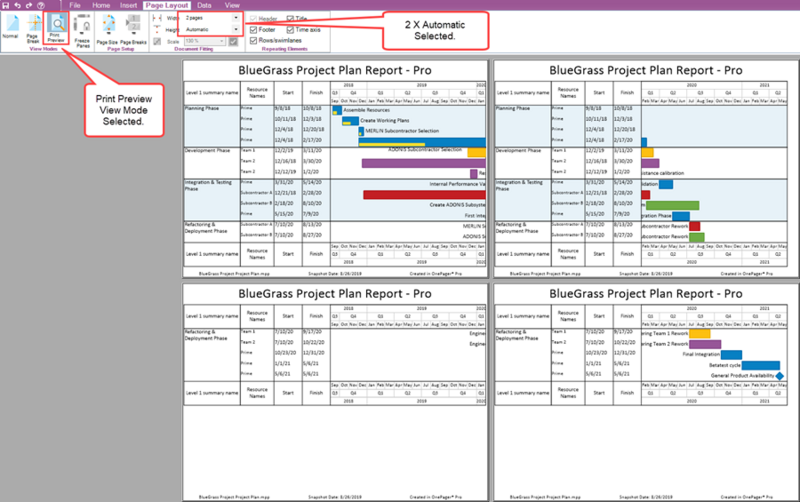Open the Page Size tool
800x502 pixels.
108,30
